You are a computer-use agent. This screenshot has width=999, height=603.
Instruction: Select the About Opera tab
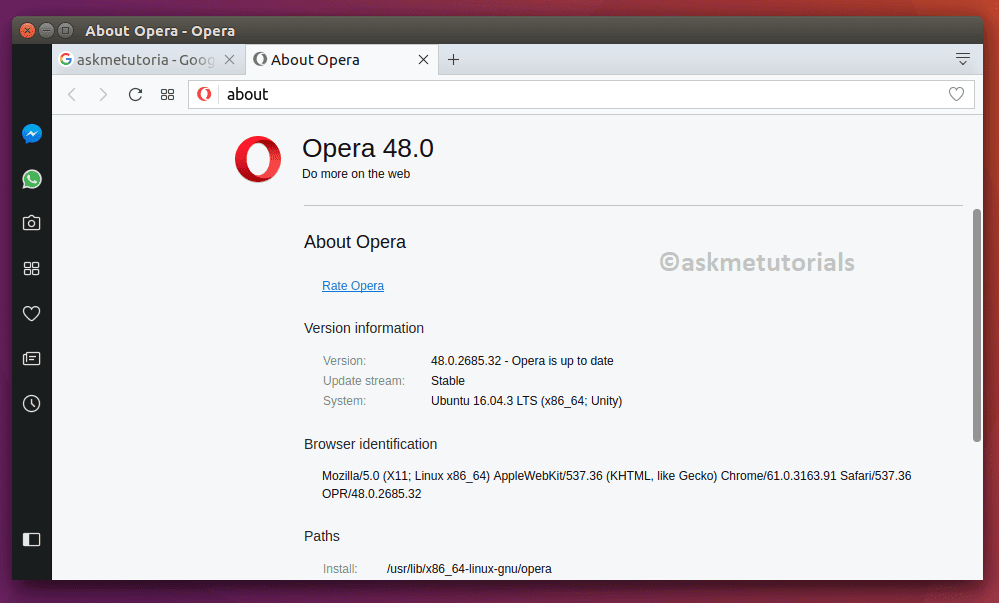pyautogui.click(x=342, y=59)
